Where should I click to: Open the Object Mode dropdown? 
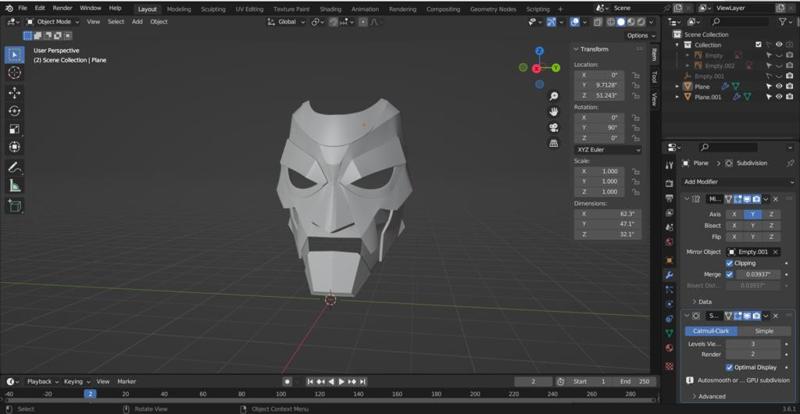click(53, 21)
